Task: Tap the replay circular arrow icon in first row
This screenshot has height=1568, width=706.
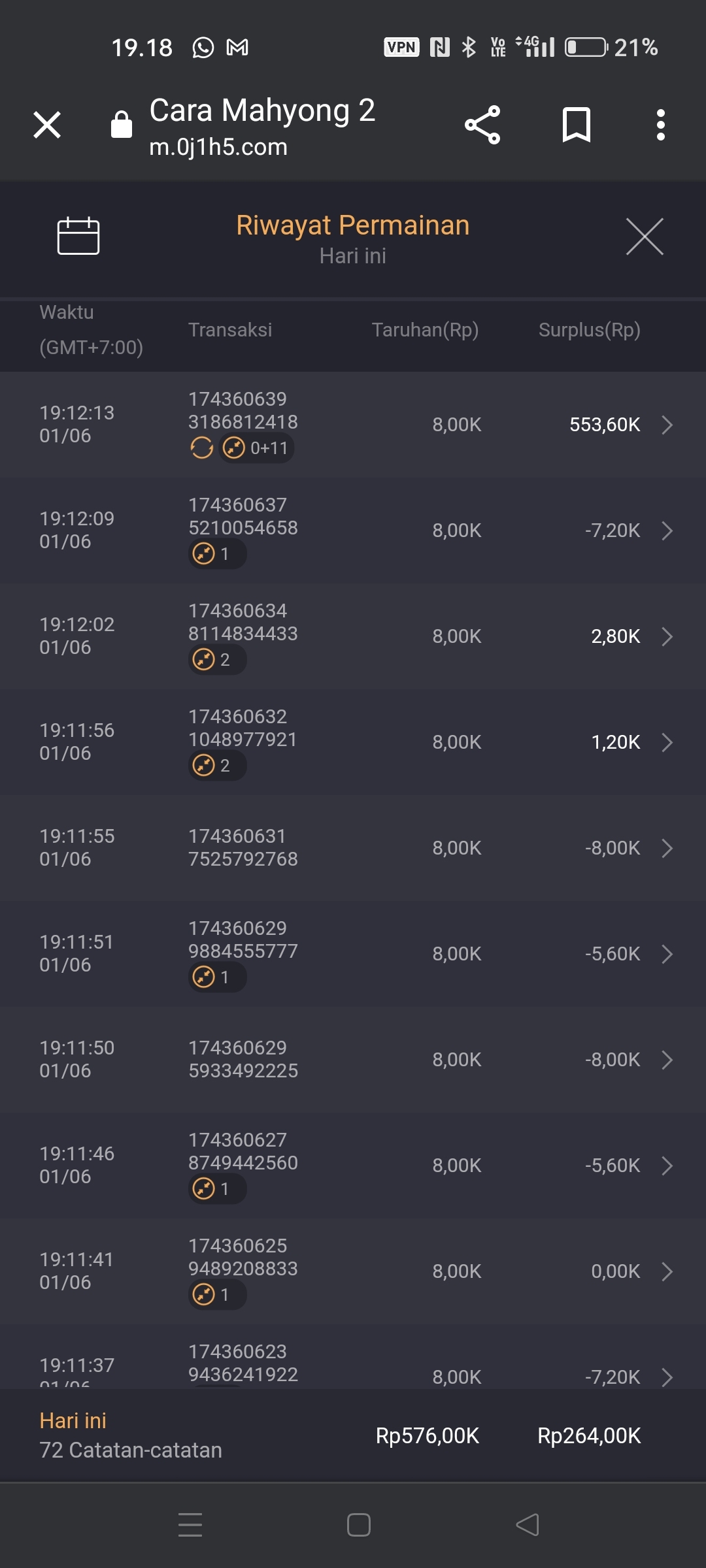Action: click(x=201, y=448)
